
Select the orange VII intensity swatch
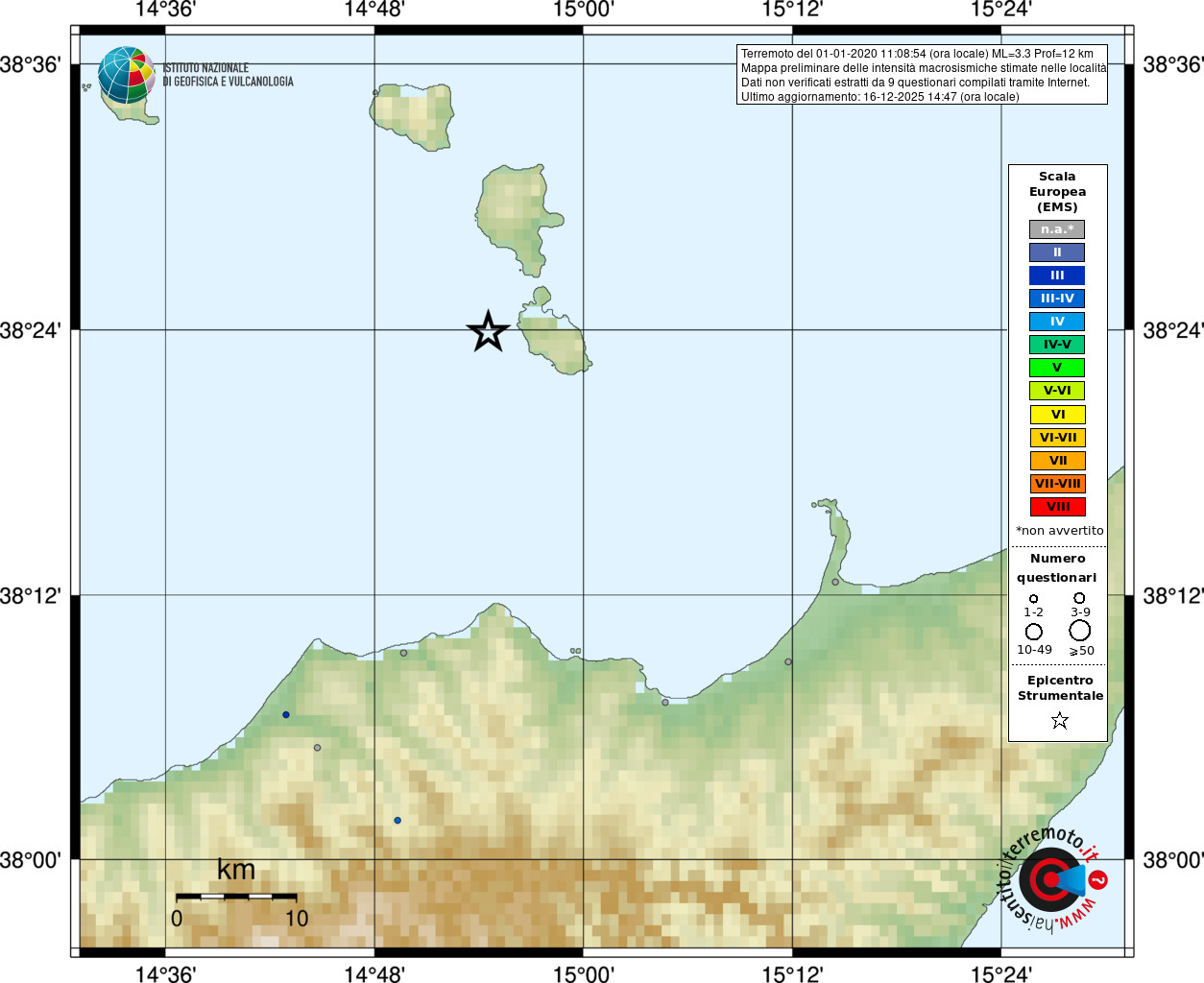(x=1057, y=461)
